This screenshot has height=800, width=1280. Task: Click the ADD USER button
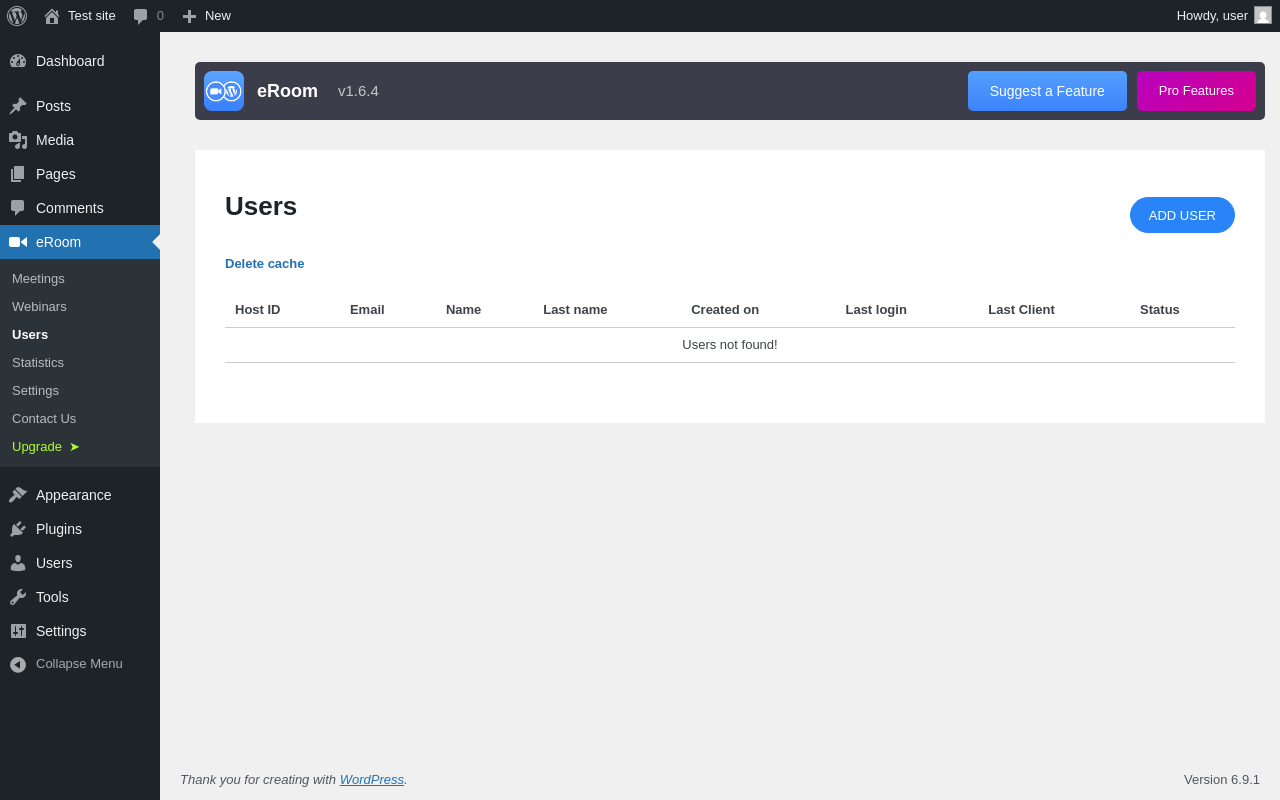(x=1182, y=215)
